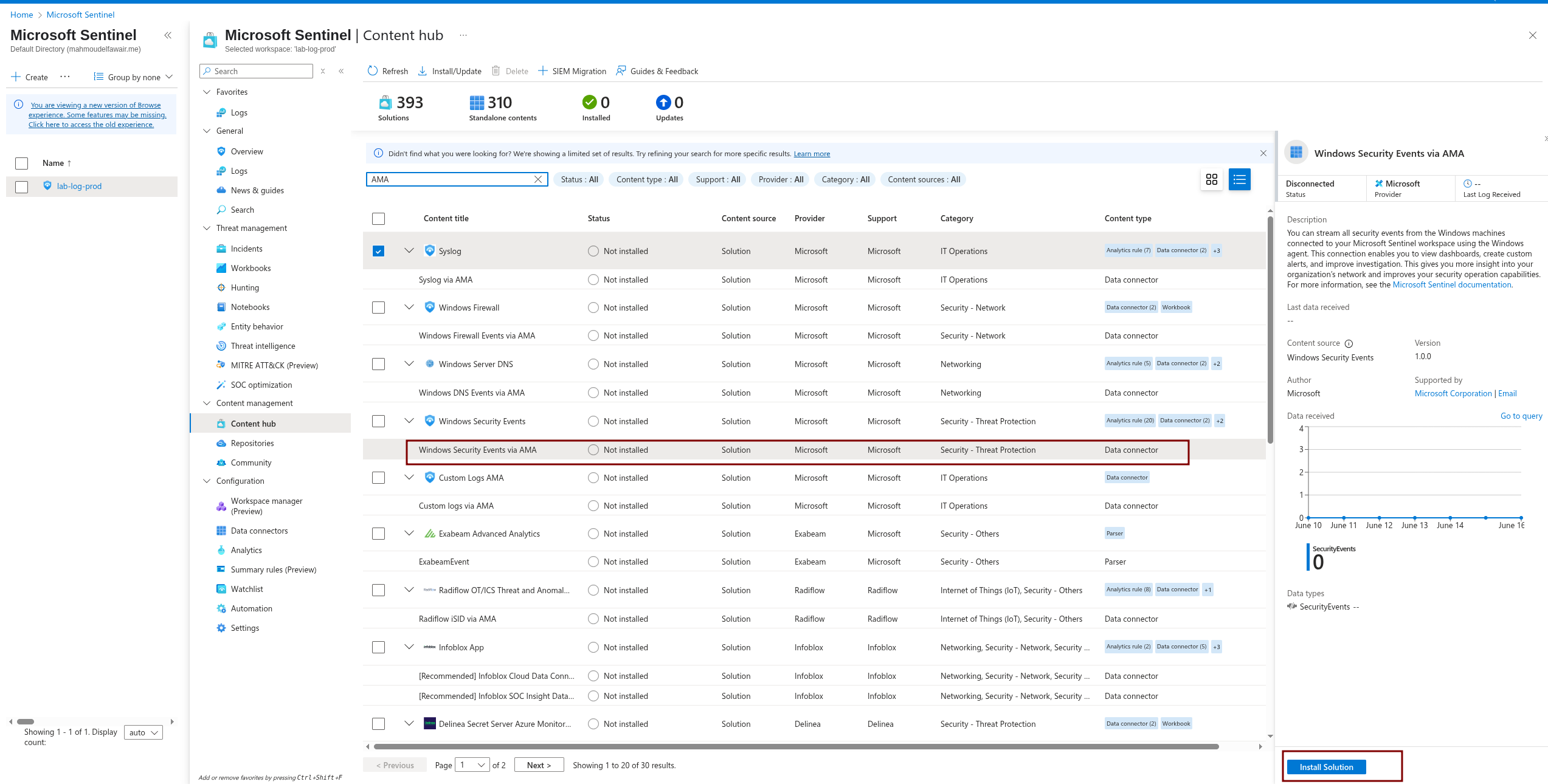This screenshot has width=1548, height=784.
Task: Check the Windows Firewall solution checkbox
Action: click(x=378, y=308)
